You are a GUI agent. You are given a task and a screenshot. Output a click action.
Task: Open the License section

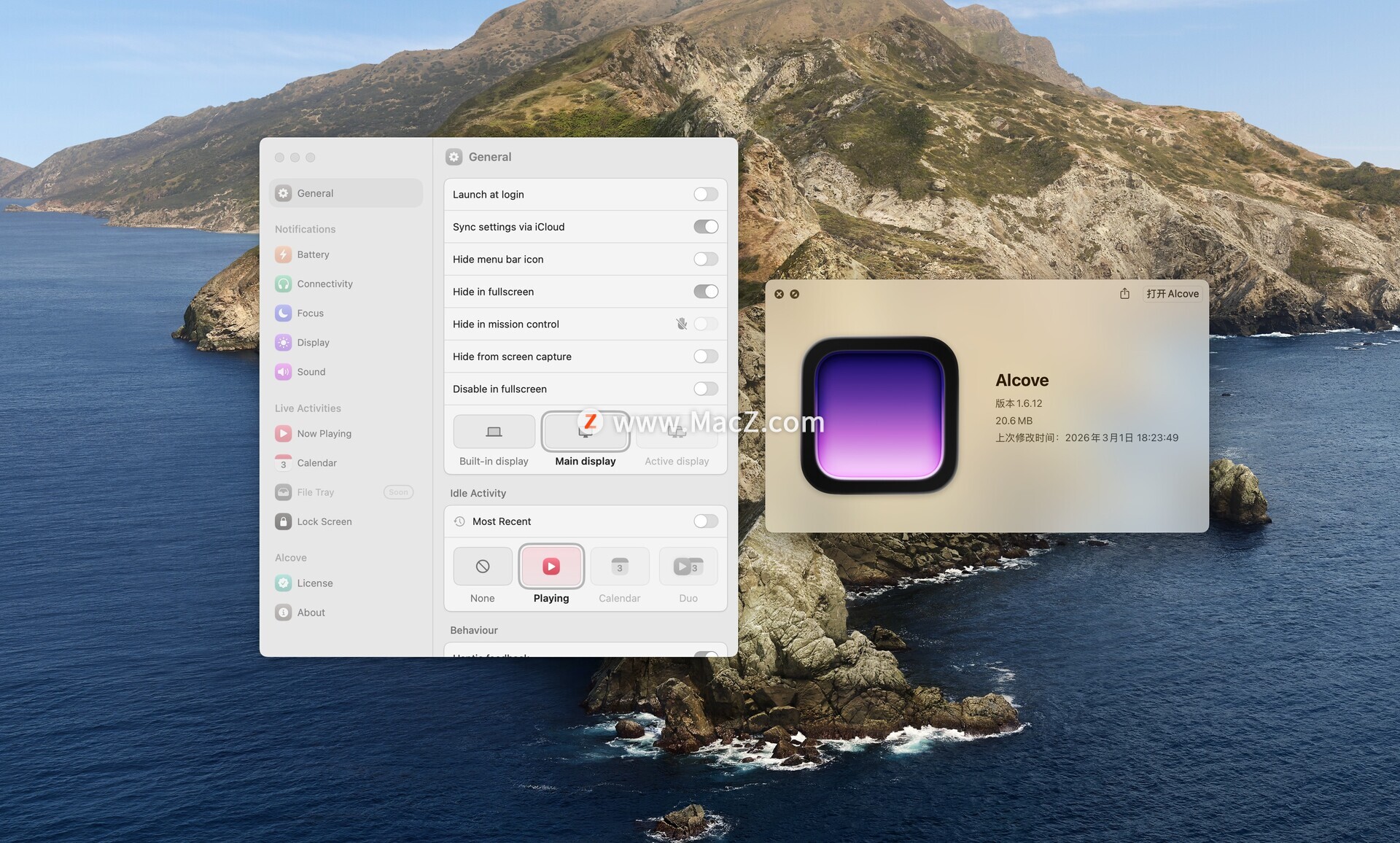(x=314, y=583)
